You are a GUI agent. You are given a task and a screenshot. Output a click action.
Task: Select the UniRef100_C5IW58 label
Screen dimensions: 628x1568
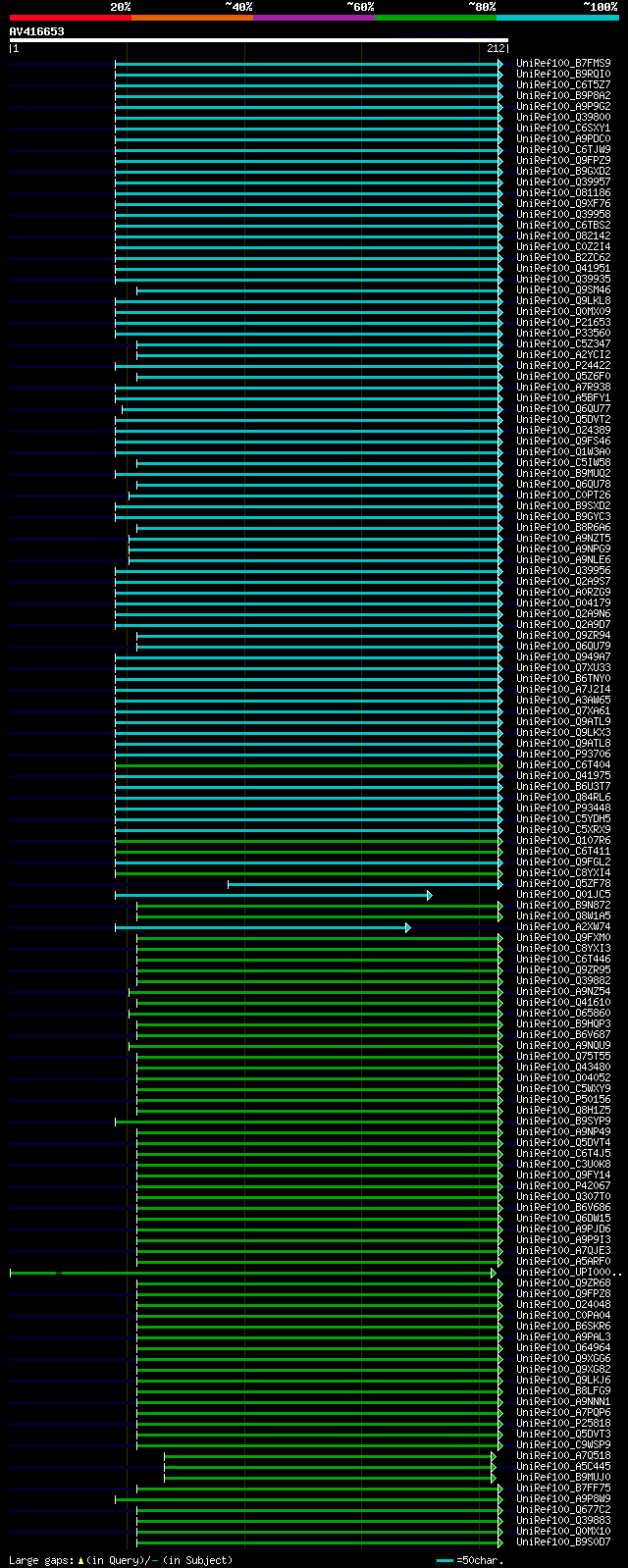click(563, 462)
